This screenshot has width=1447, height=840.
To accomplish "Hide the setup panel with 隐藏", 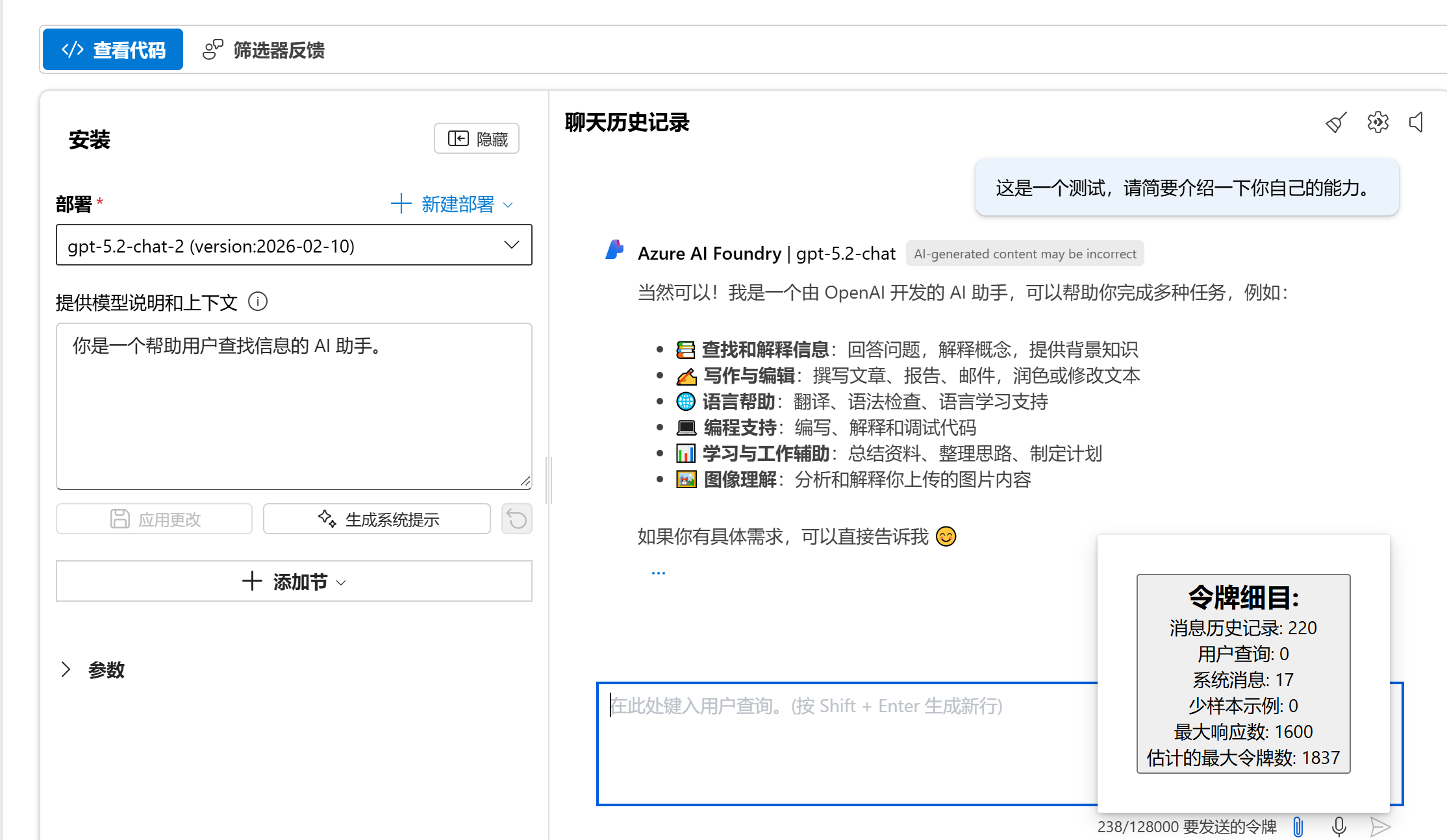I will click(477, 138).
